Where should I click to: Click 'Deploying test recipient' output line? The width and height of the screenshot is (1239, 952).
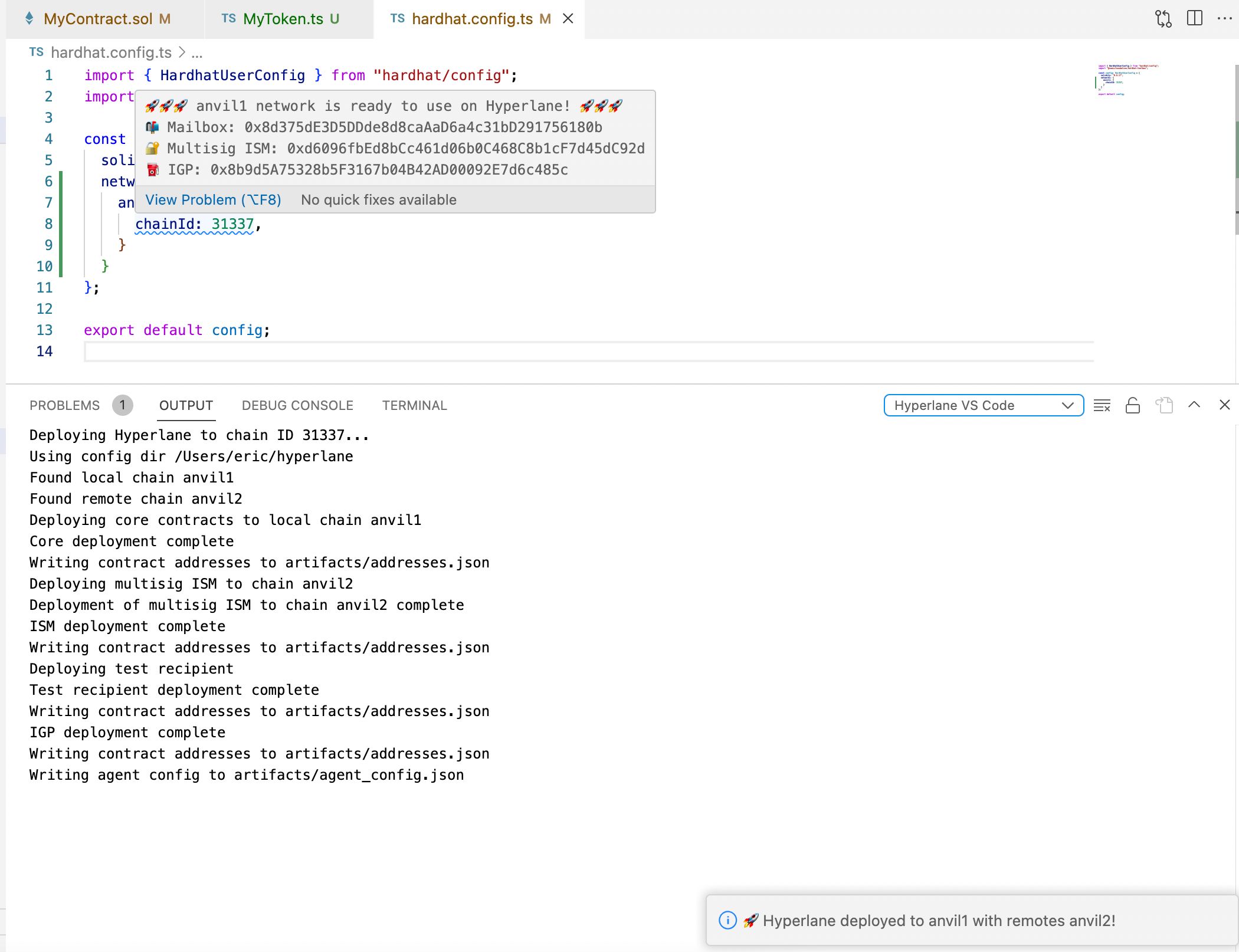coord(132,669)
